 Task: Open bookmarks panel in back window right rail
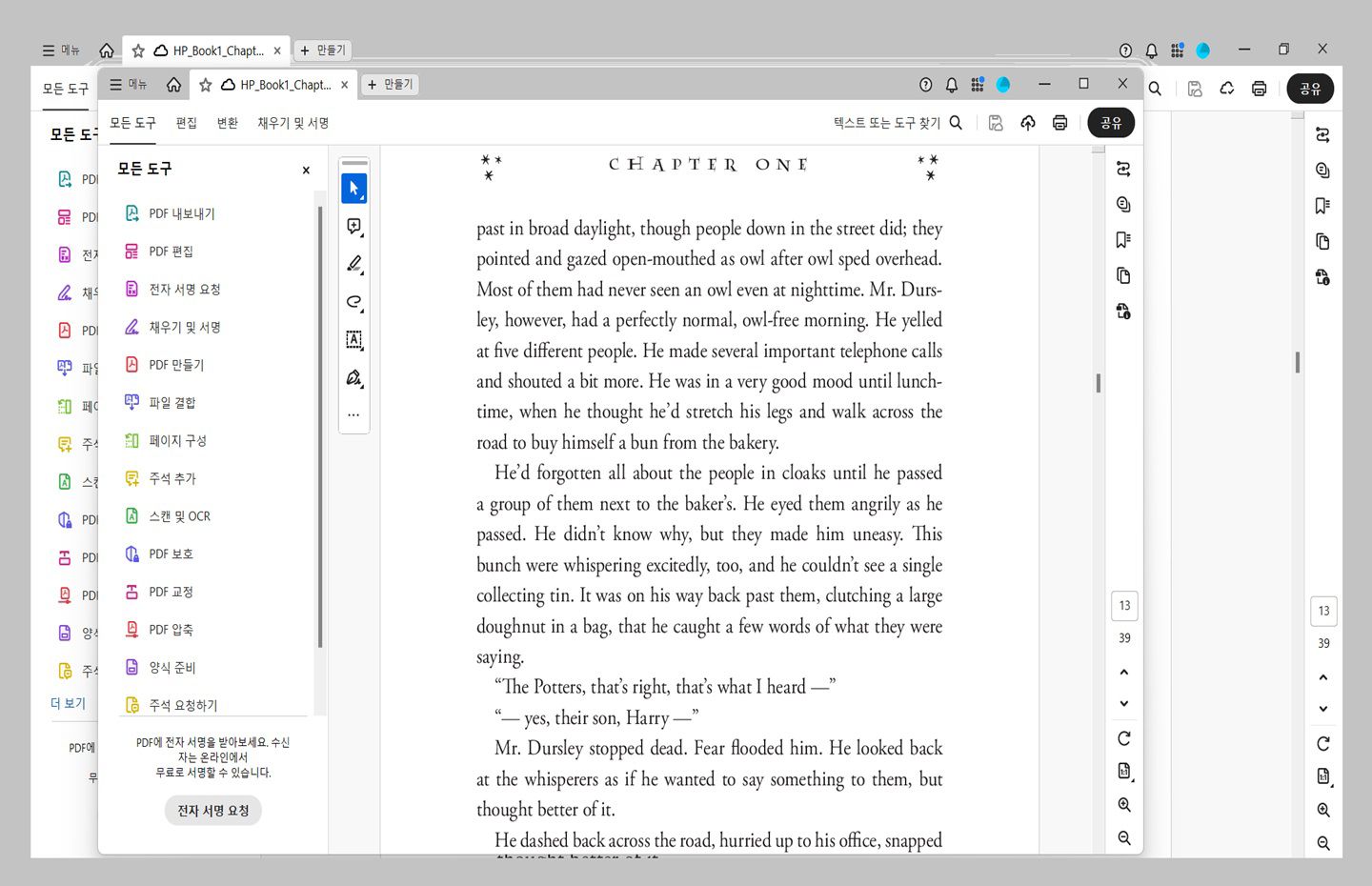tap(1322, 206)
